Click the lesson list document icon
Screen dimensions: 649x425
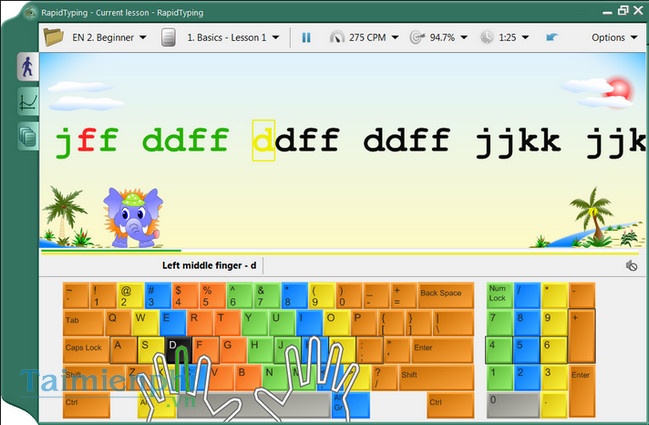[x=168, y=37]
